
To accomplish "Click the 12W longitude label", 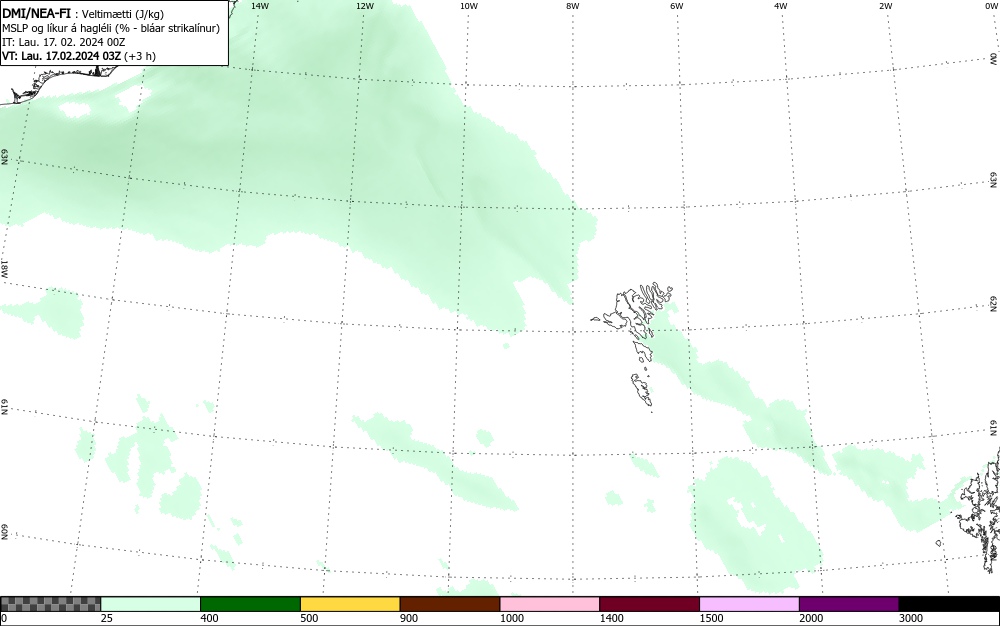I will (365, 6).
